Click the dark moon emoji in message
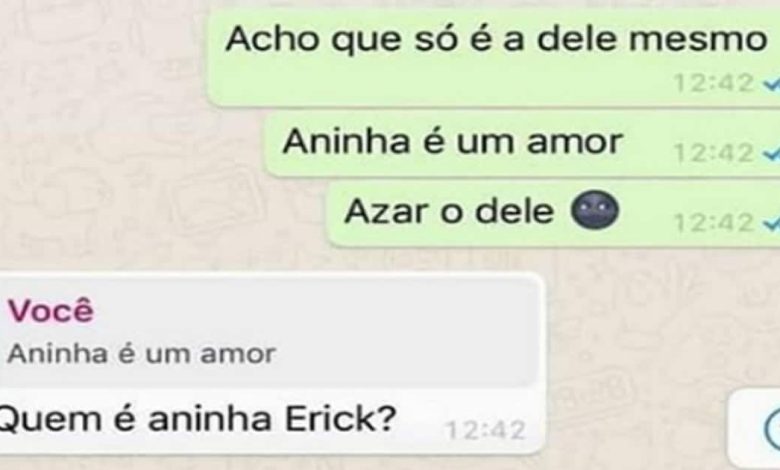This screenshot has height=470, width=780. pyautogui.click(x=594, y=210)
